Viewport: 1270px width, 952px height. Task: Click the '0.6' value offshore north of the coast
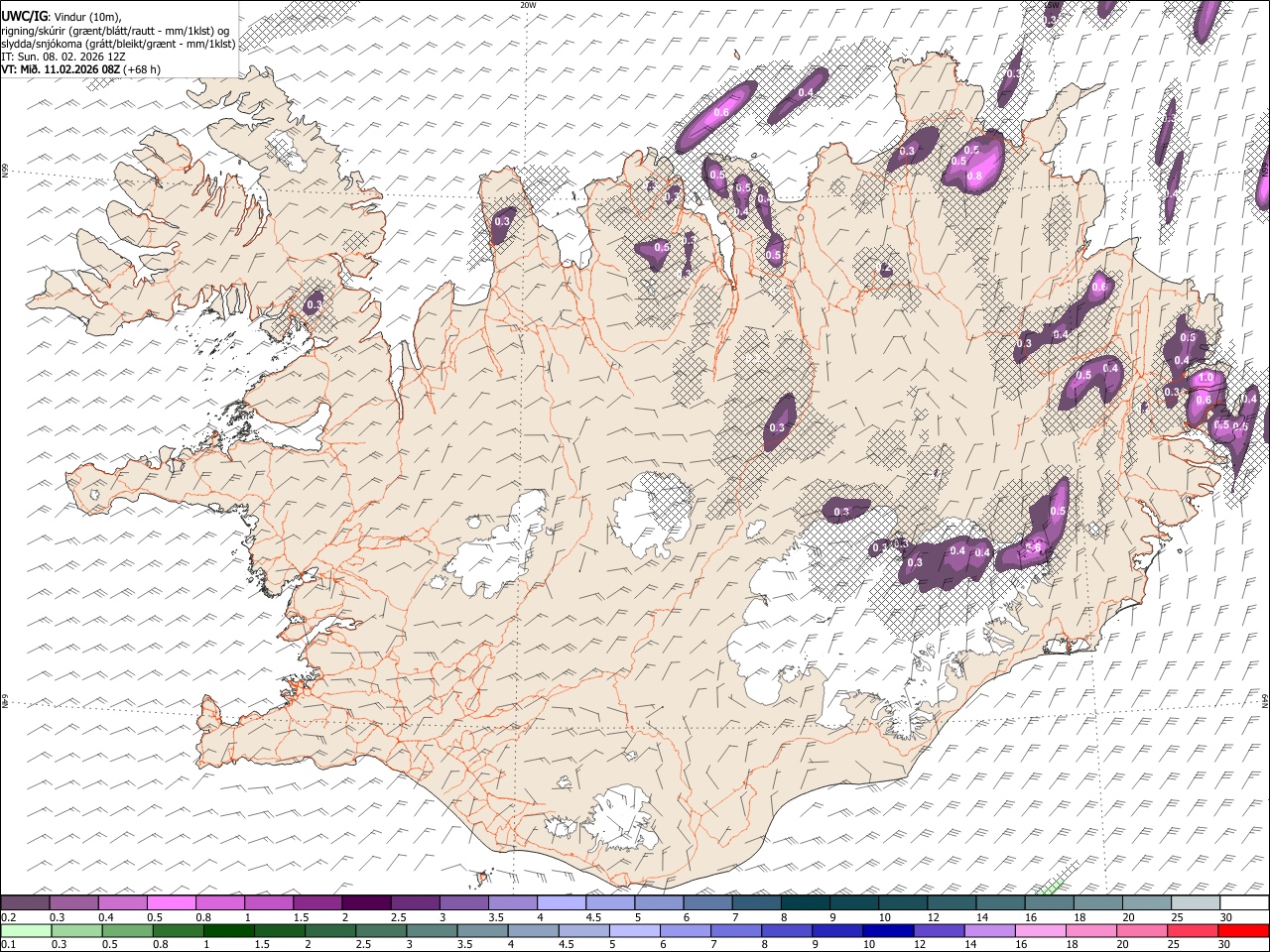click(x=721, y=112)
